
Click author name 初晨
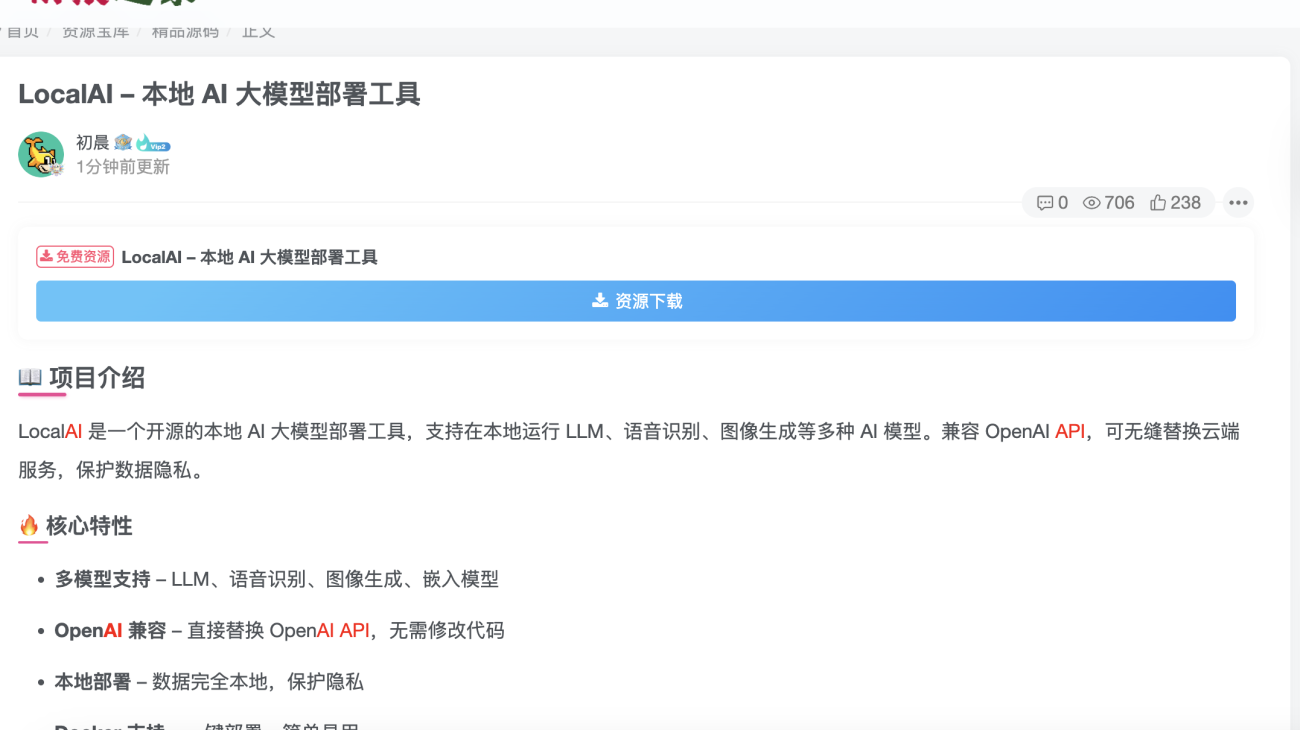point(92,143)
